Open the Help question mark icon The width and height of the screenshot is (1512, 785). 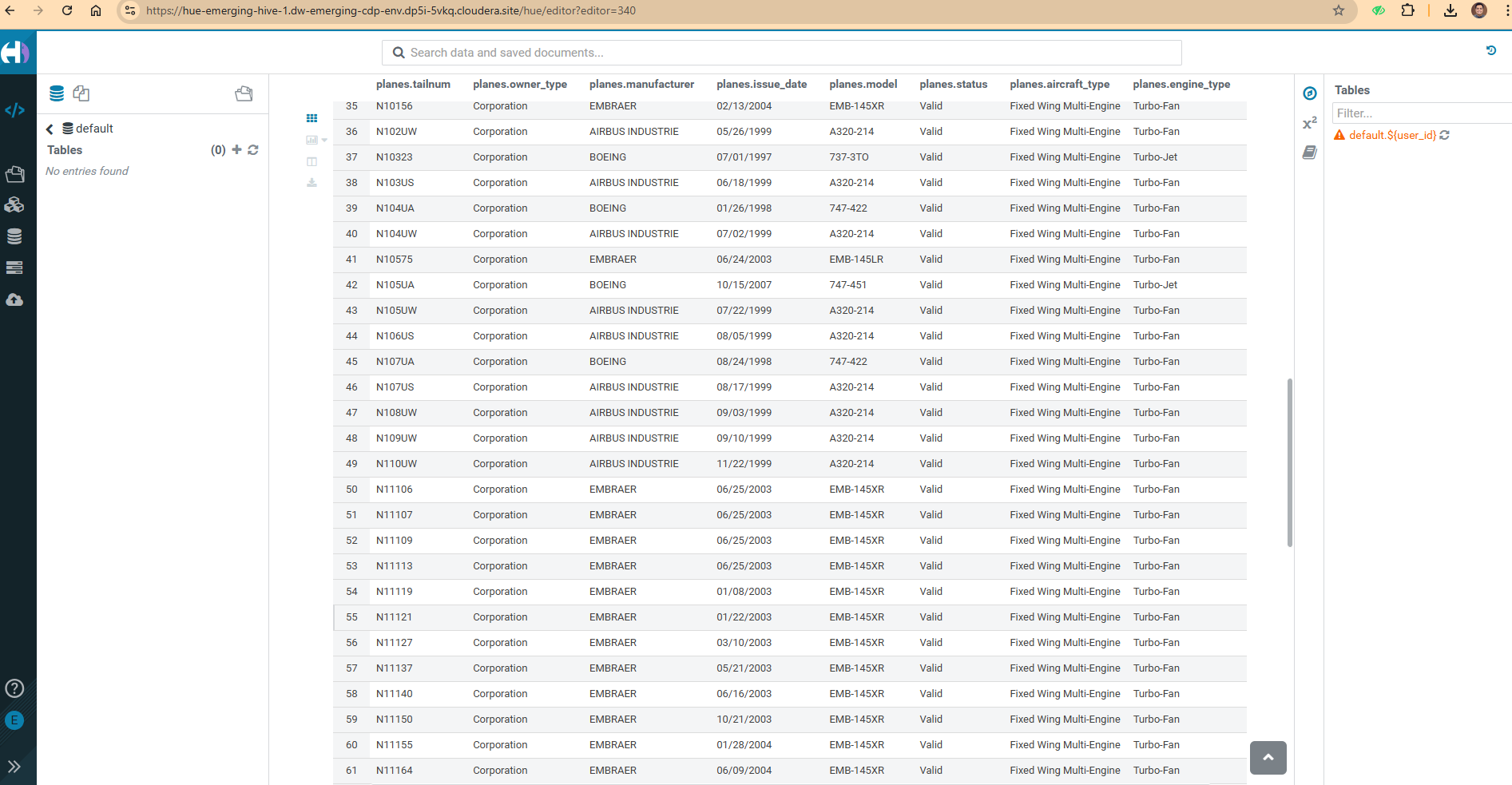tap(14, 688)
